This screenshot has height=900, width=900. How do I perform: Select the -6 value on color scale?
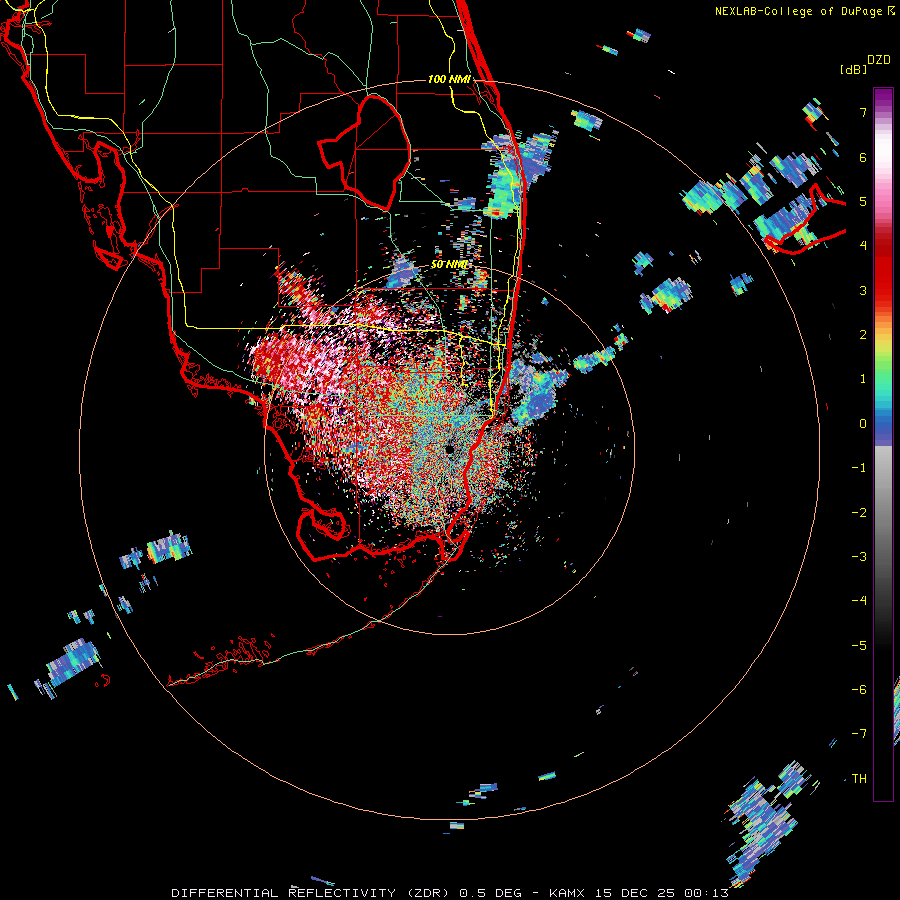click(x=859, y=690)
